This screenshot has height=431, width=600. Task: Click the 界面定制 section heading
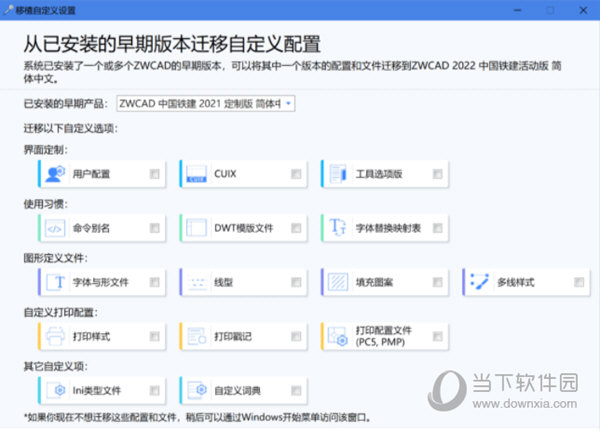click(x=46, y=150)
